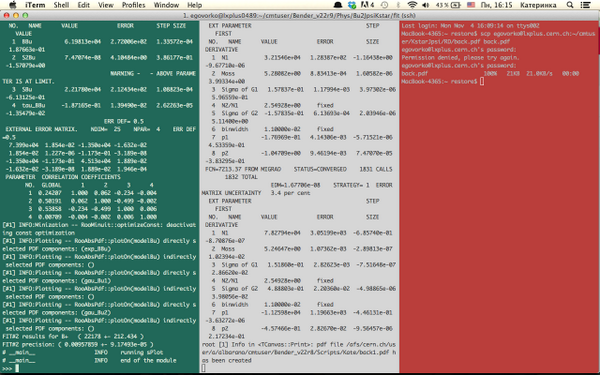Click SBu value '2.21780e+04'
This screenshot has height=375, width=600.
click(82, 90)
